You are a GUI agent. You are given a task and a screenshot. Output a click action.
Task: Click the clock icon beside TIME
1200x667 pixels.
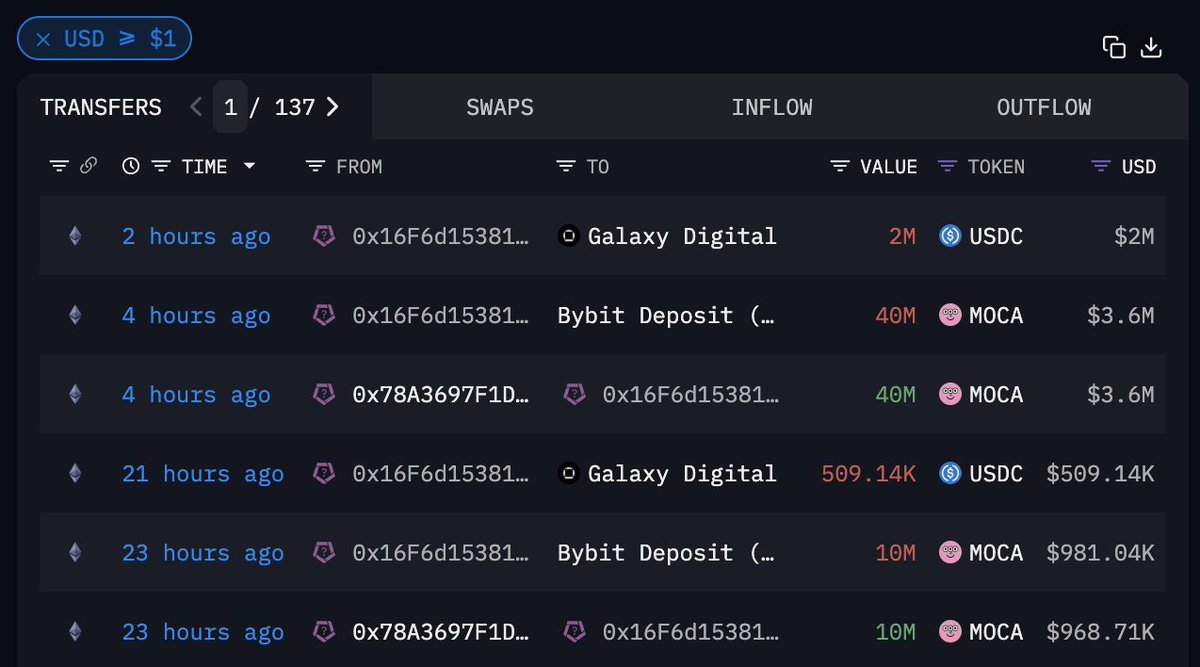pyautogui.click(x=131, y=166)
